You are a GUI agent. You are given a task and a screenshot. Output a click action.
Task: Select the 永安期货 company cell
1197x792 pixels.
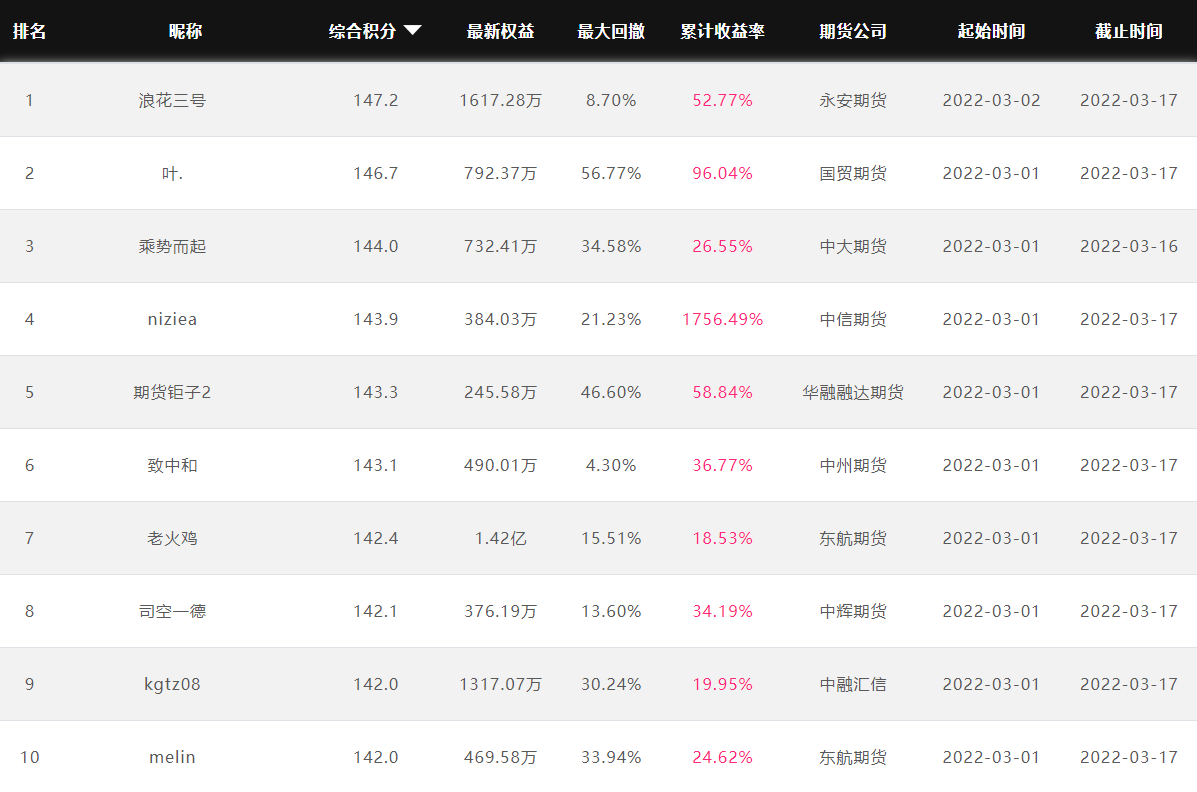[853, 100]
